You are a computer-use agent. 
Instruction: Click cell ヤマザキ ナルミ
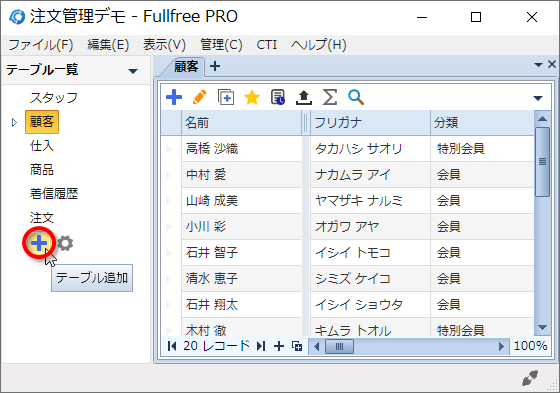click(x=371, y=201)
